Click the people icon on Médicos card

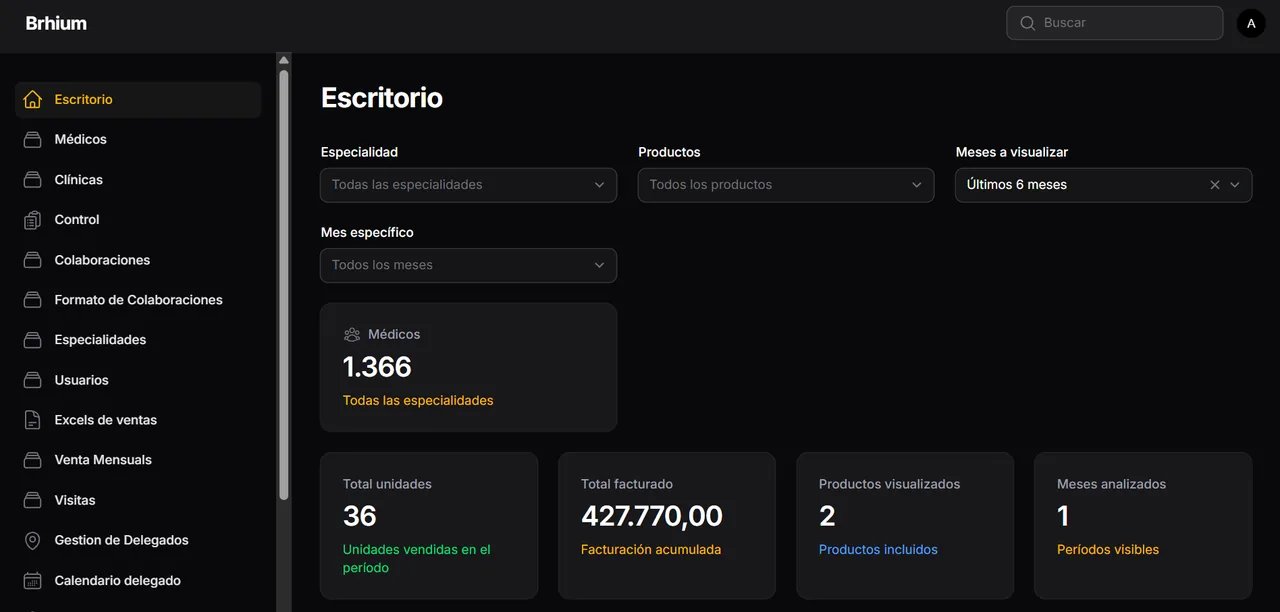[x=352, y=335]
